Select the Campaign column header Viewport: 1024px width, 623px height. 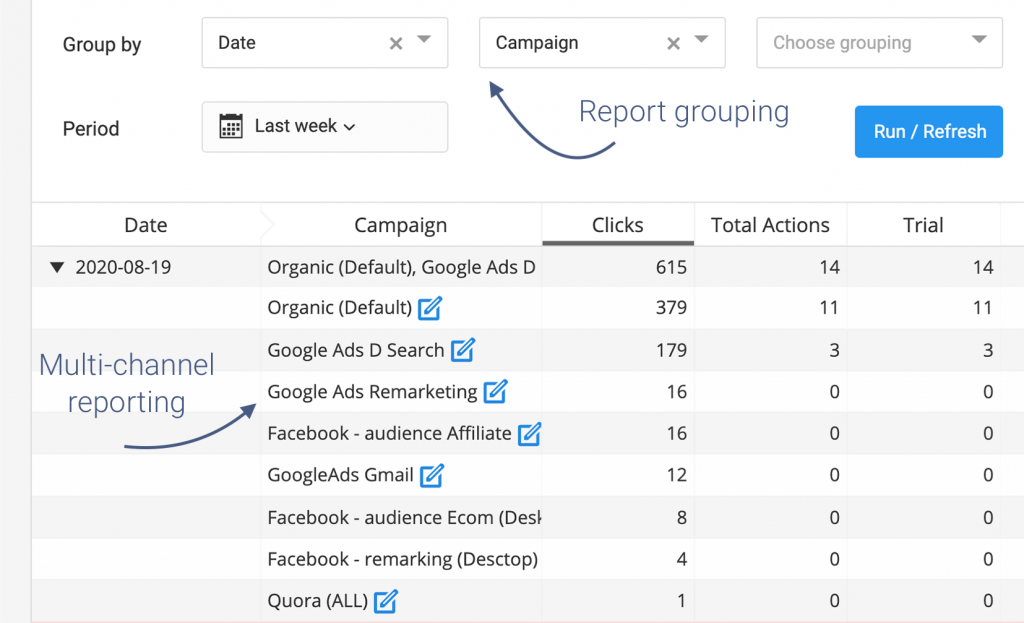(x=401, y=225)
